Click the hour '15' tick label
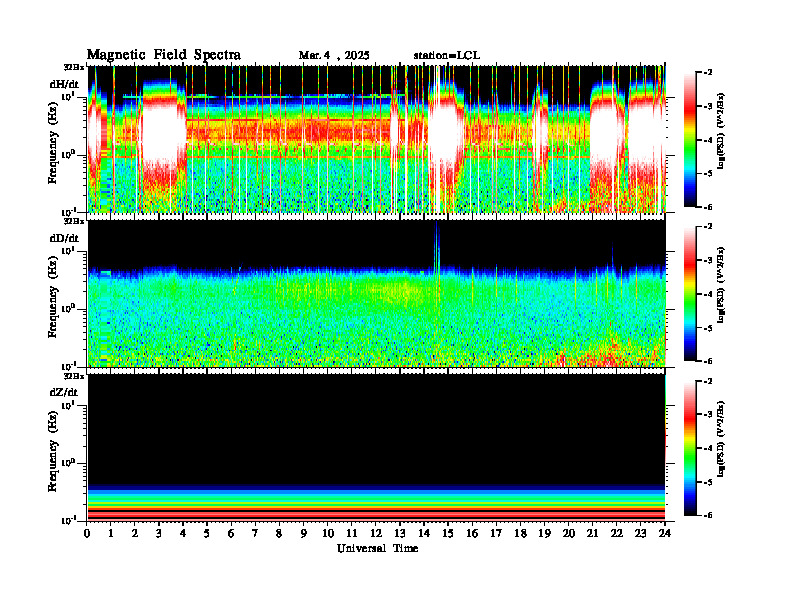 (x=448, y=533)
